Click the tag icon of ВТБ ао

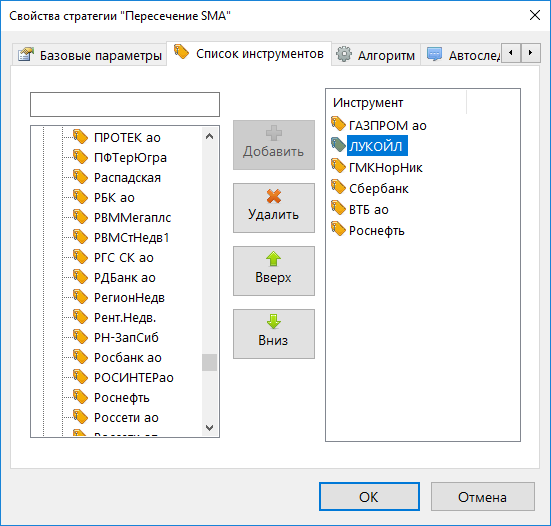[338, 208]
